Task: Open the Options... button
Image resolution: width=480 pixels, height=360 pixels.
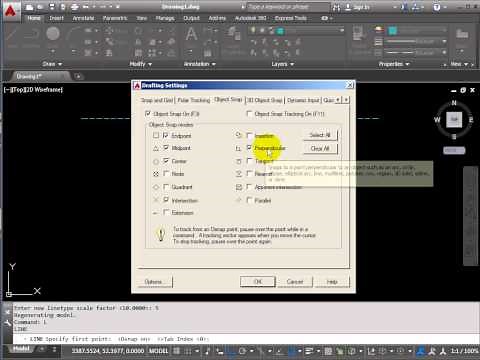Action: 155,282
